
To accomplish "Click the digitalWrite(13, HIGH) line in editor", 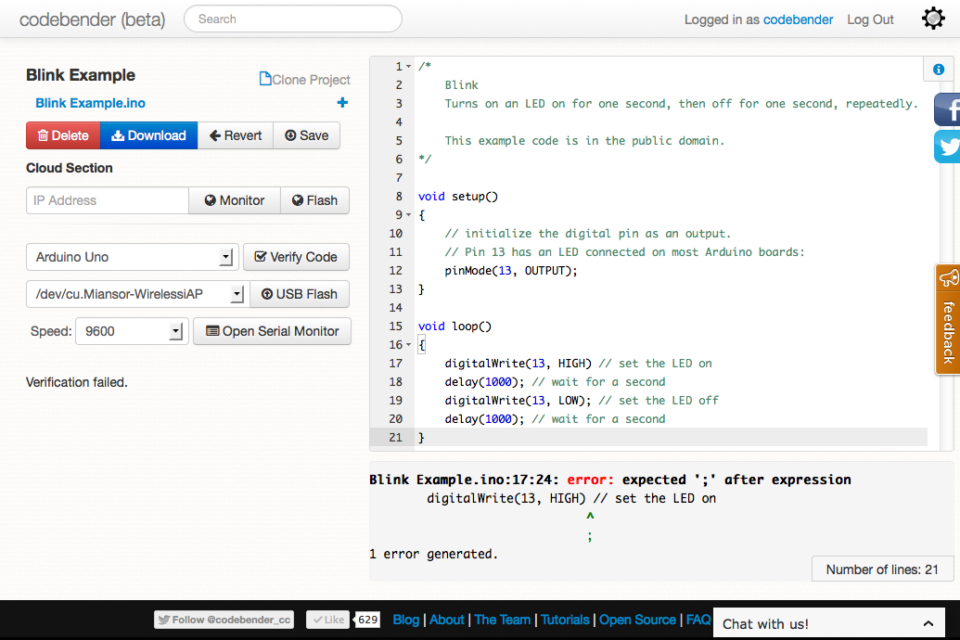I will click(579, 363).
